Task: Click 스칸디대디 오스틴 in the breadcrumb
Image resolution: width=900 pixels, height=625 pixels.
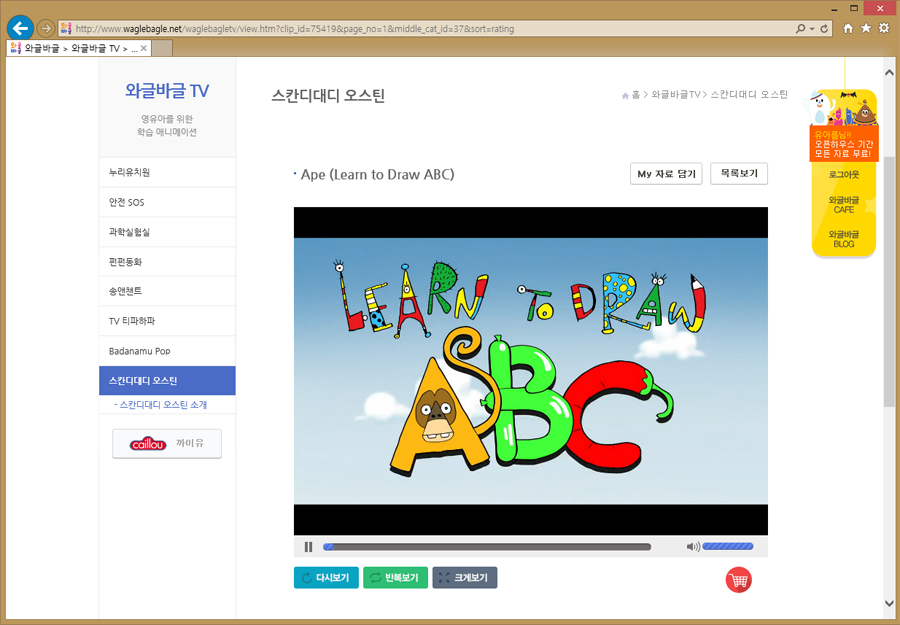Action: tap(749, 95)
